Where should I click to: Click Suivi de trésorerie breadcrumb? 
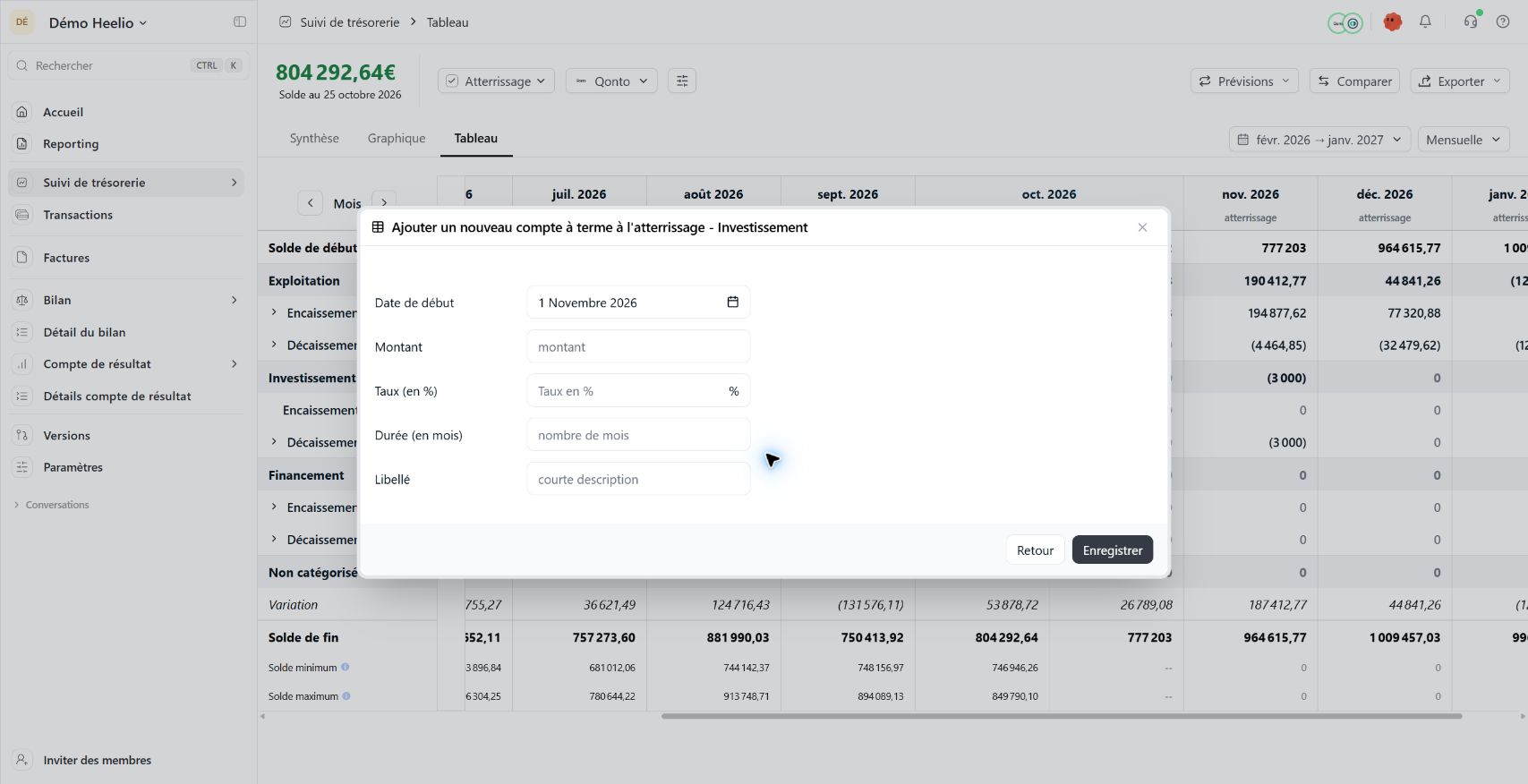350,22
